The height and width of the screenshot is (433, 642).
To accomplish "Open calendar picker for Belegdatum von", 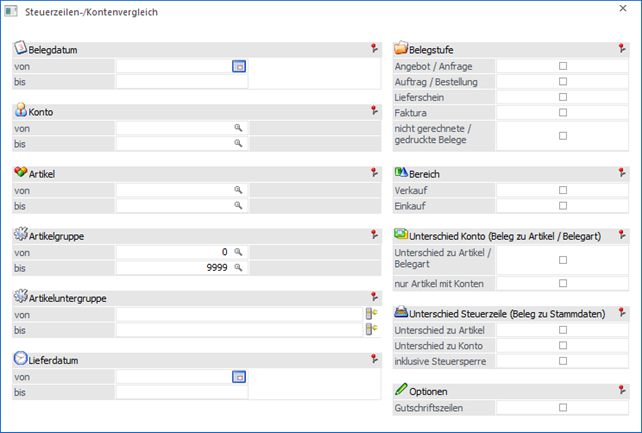I will pos(239,66).
